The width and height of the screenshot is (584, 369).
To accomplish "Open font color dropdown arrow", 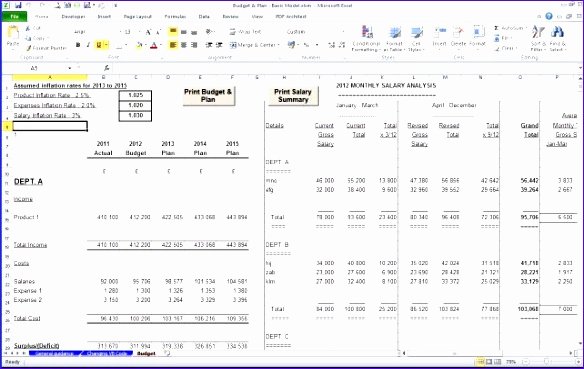I will click(x=161, y=45).
